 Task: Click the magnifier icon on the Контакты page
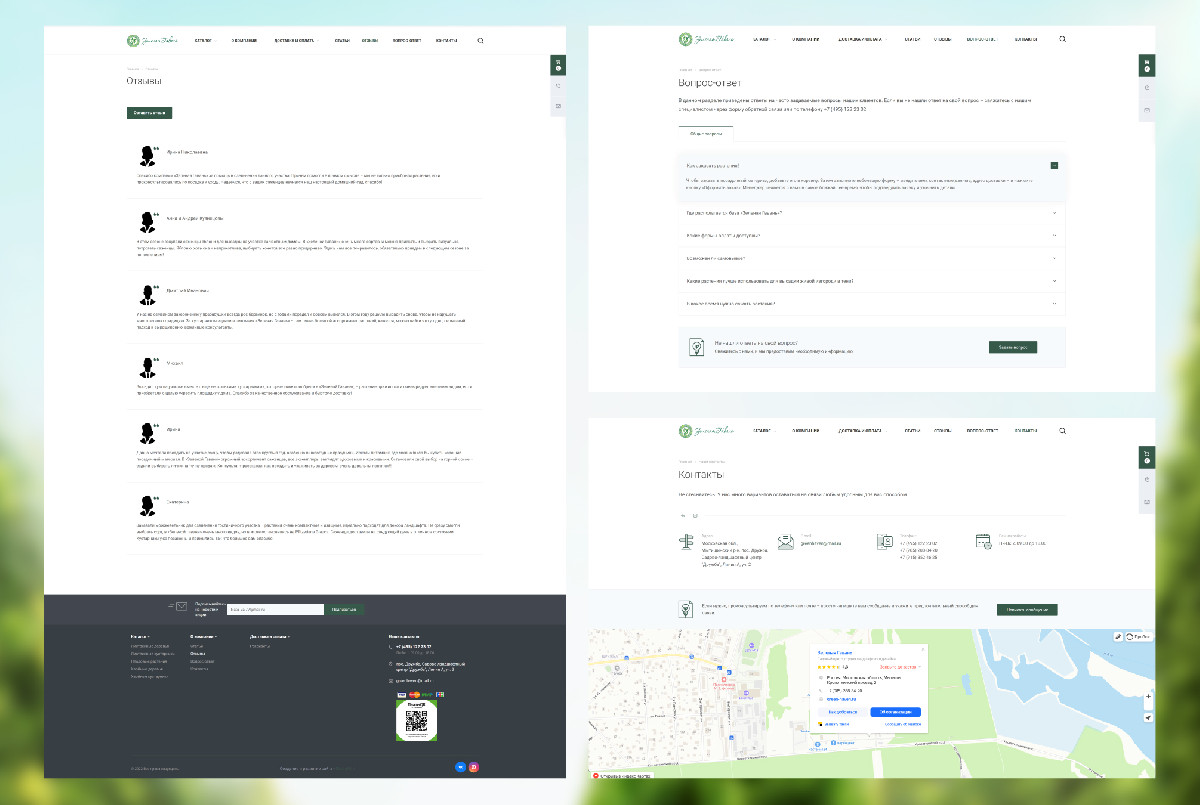pyautogui.click(x=1062, y=431)
